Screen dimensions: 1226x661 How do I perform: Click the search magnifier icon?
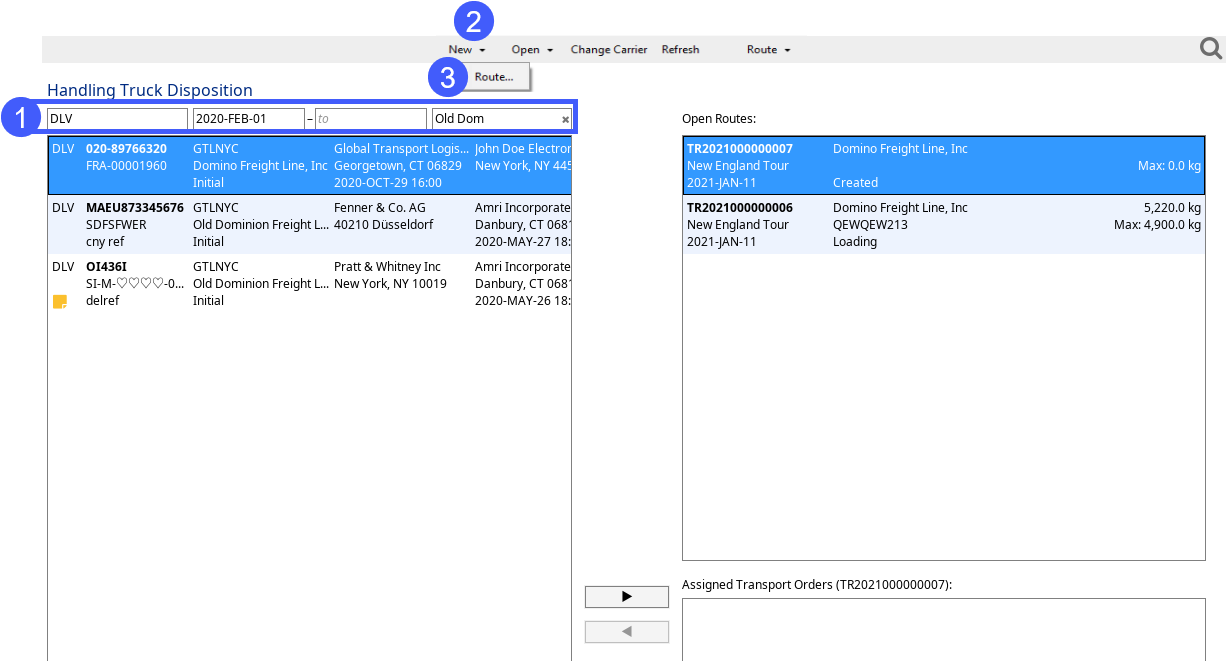[x=1210, y=49]
